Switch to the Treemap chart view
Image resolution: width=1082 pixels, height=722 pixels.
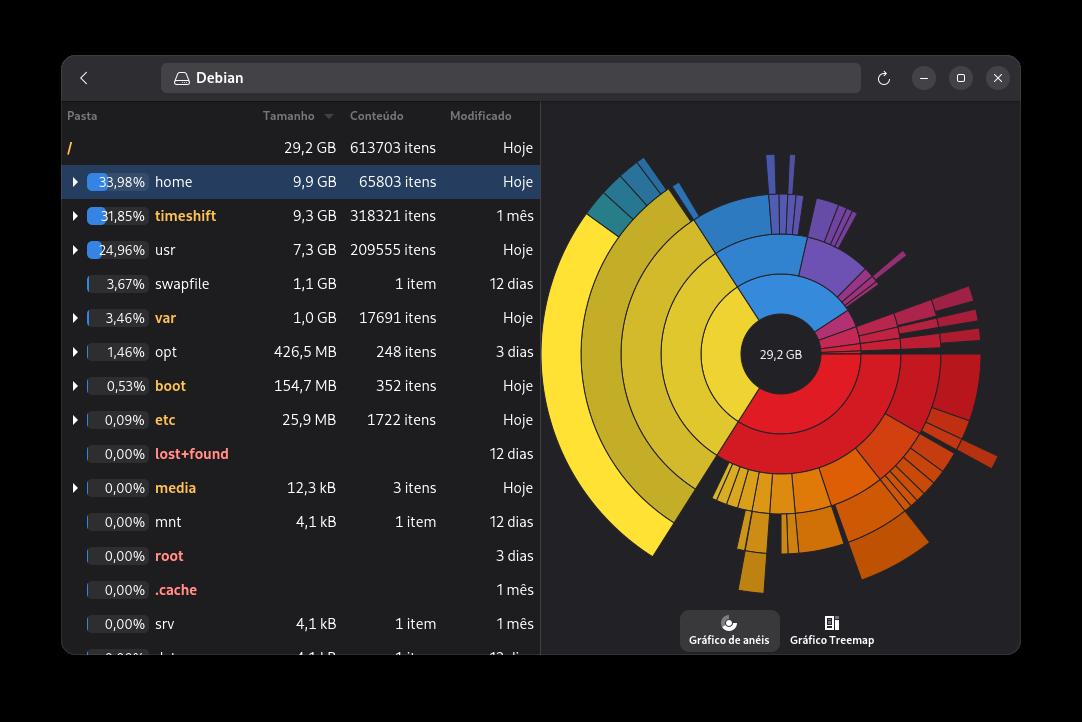831,631
